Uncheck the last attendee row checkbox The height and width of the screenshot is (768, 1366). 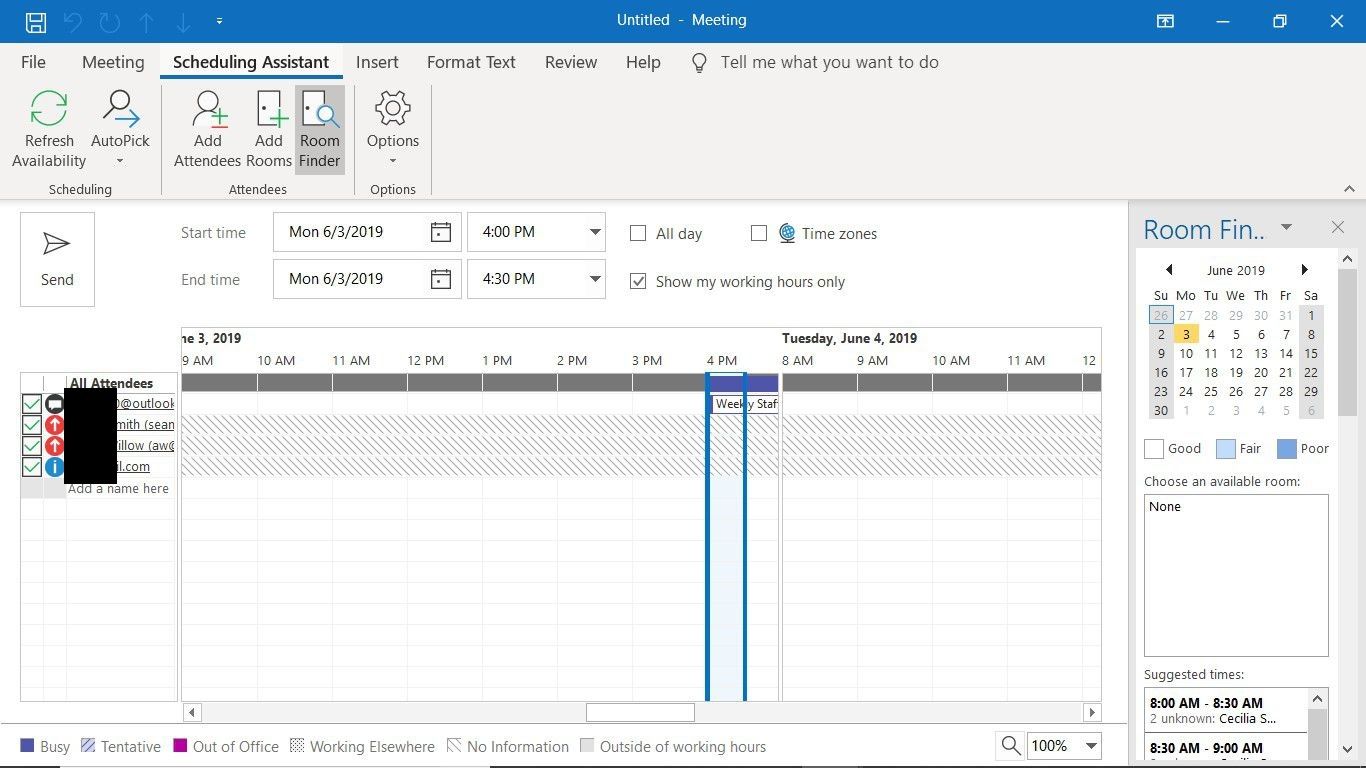click(32, 467)
